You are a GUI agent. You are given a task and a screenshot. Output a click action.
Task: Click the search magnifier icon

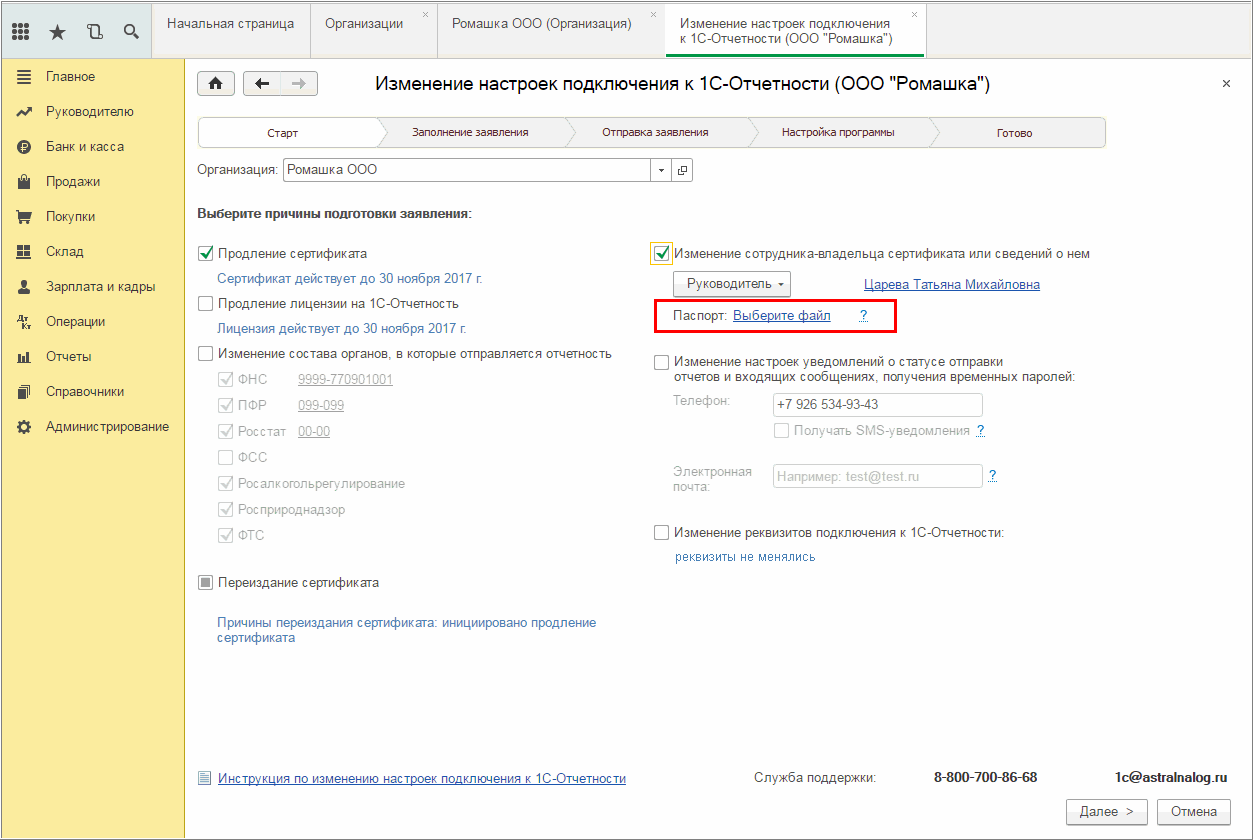pos(131,31)
